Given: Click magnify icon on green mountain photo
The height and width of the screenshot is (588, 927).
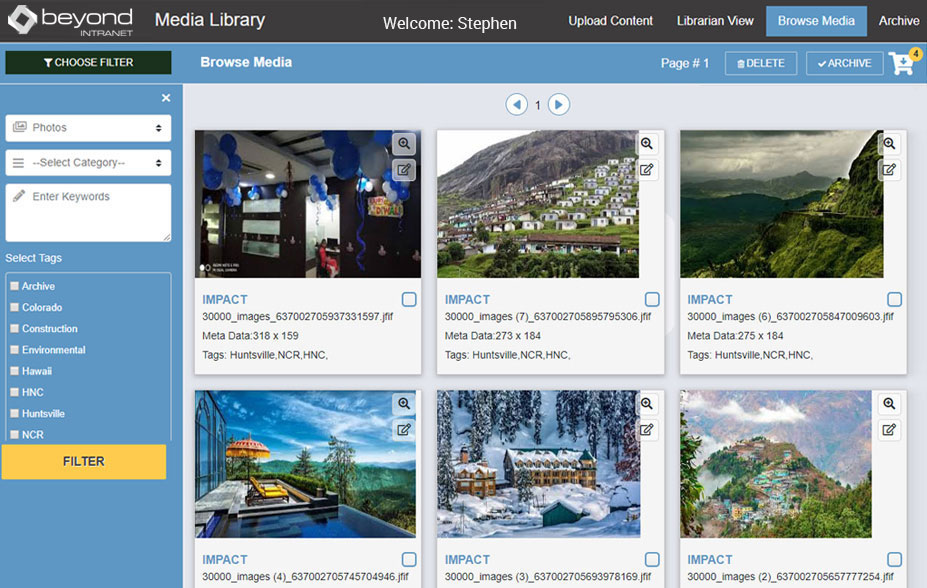Looking at the screenshot, I should tap(889, 144).
